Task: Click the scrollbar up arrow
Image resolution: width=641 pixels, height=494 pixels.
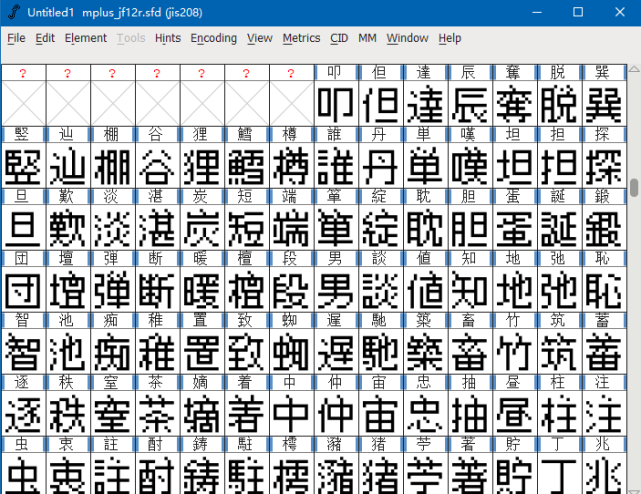Action: click(x=634, y=69)
